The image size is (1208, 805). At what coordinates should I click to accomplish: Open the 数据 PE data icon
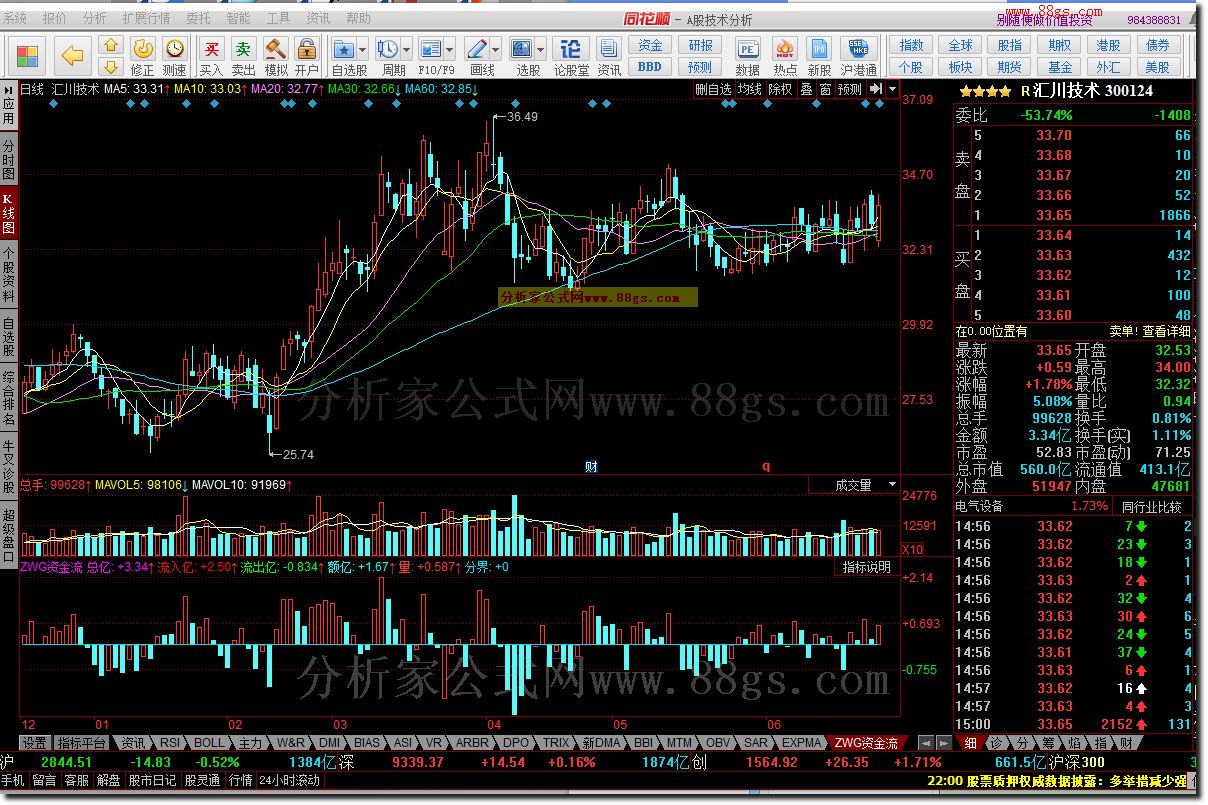pos(747,56)
